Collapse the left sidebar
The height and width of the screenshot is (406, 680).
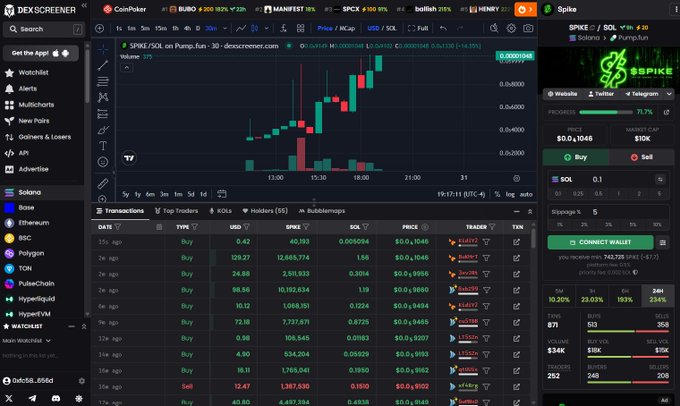click(x=84, y=6)
